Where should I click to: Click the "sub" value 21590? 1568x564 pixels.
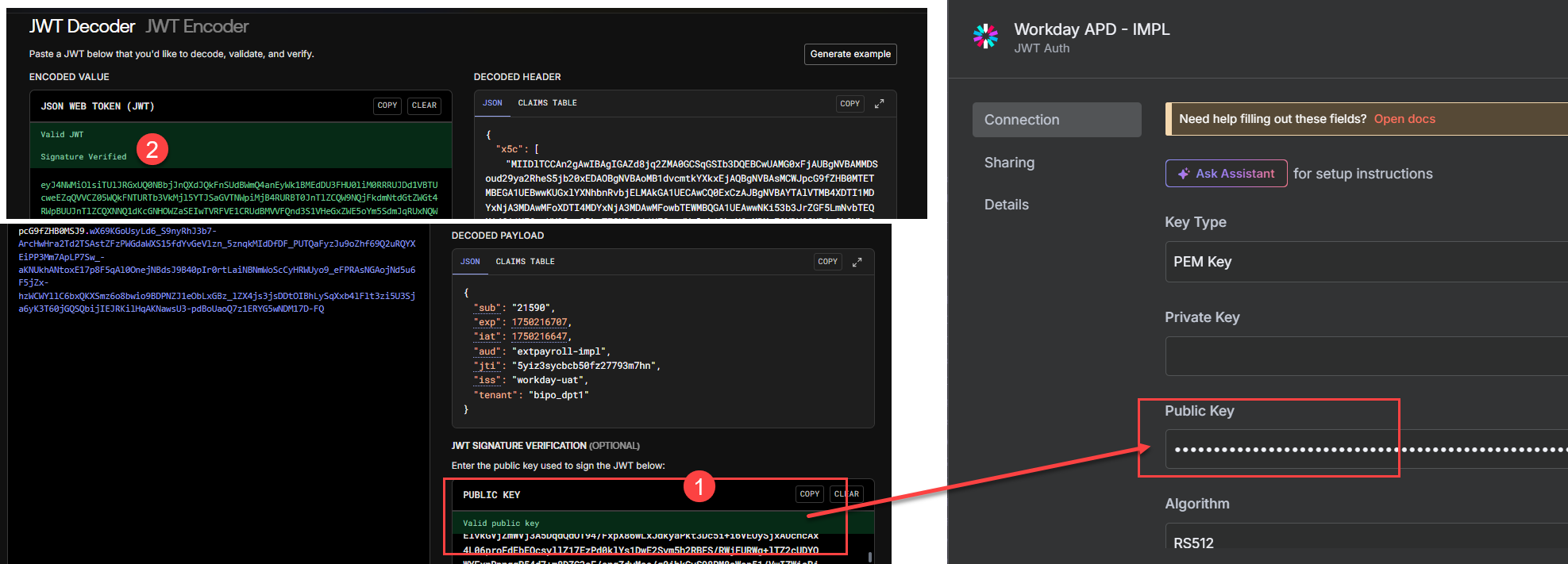pos(531,308)
